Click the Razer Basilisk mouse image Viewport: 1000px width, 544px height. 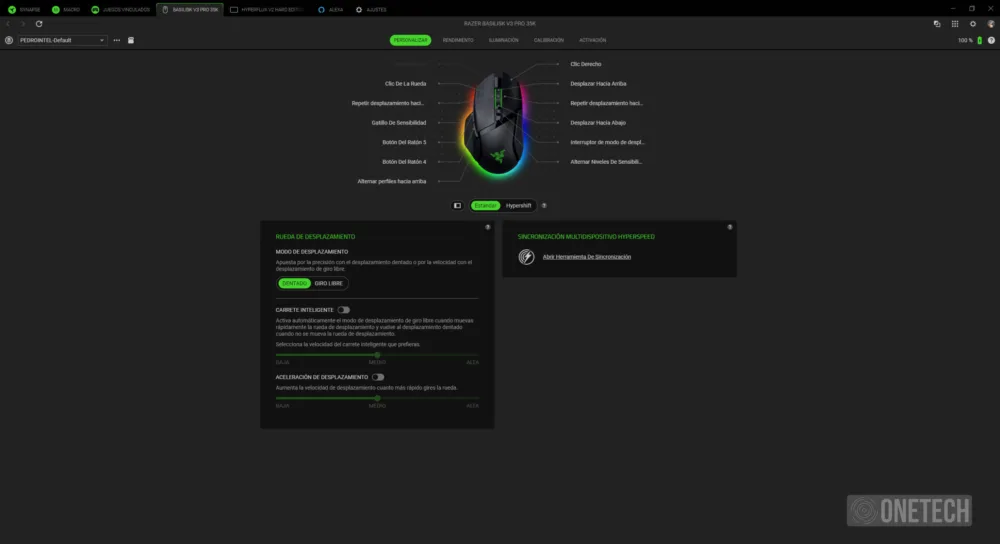496,124
